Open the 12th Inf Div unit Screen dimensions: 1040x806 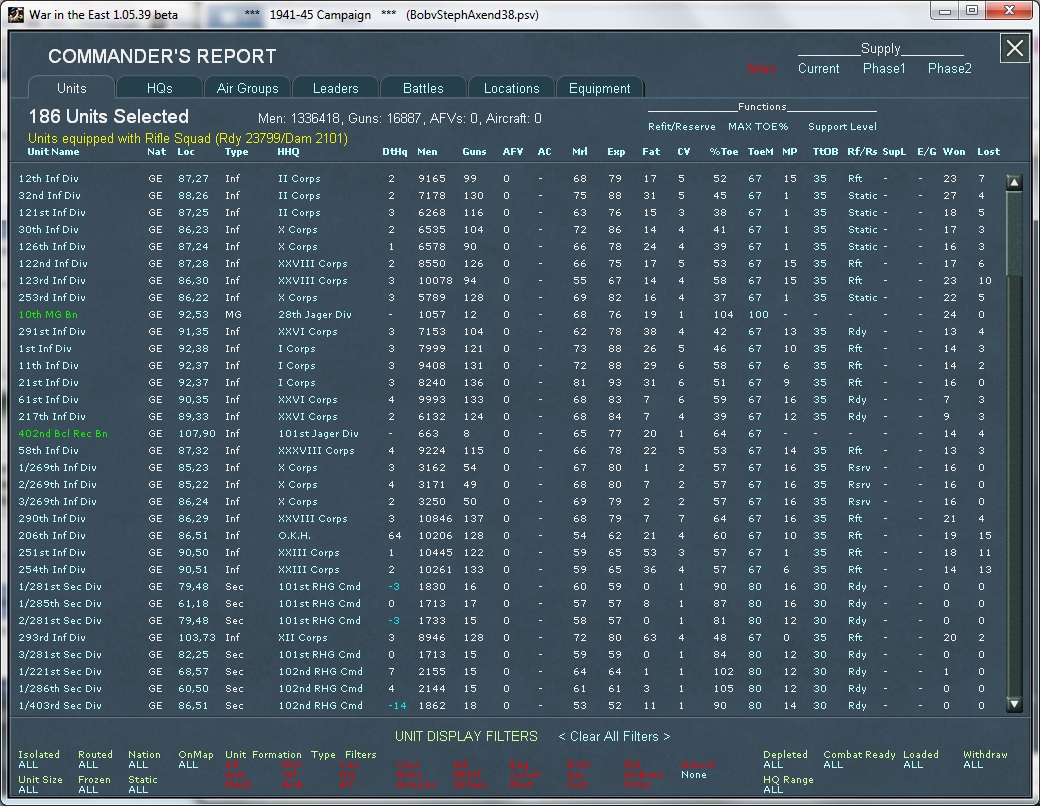(x=48, y=178)
